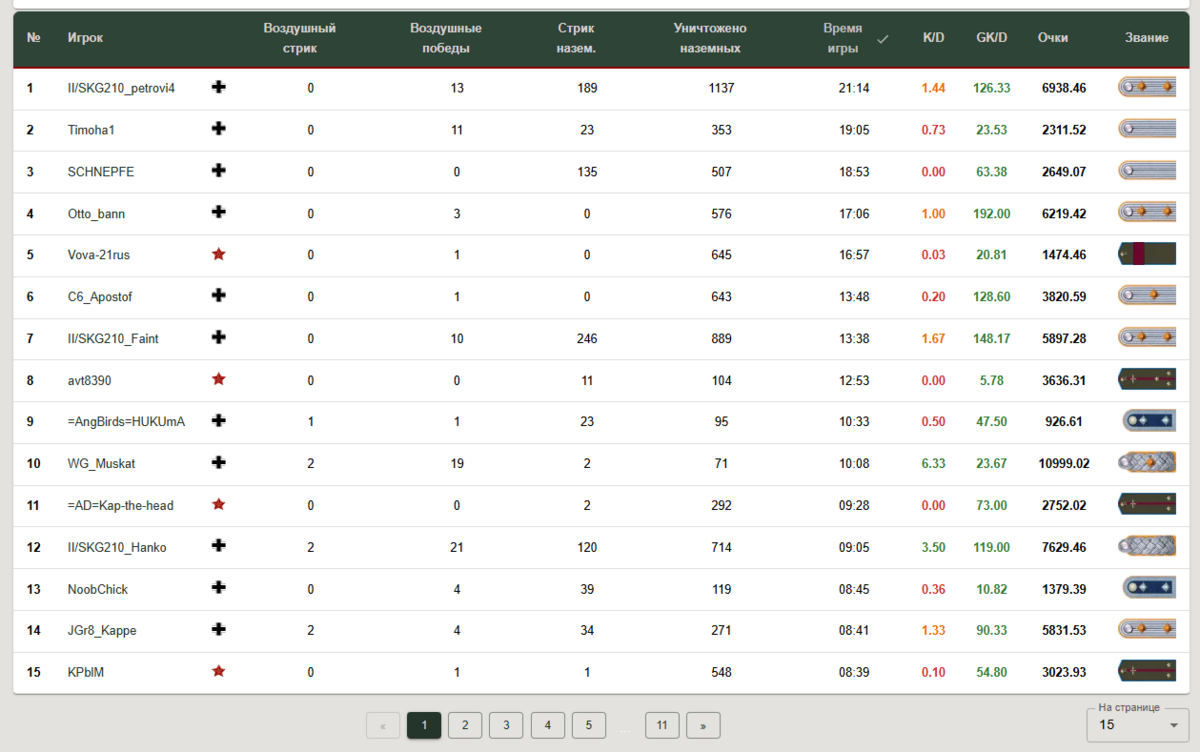
Task: Go to page 2 of results
Action: [465, 725]
